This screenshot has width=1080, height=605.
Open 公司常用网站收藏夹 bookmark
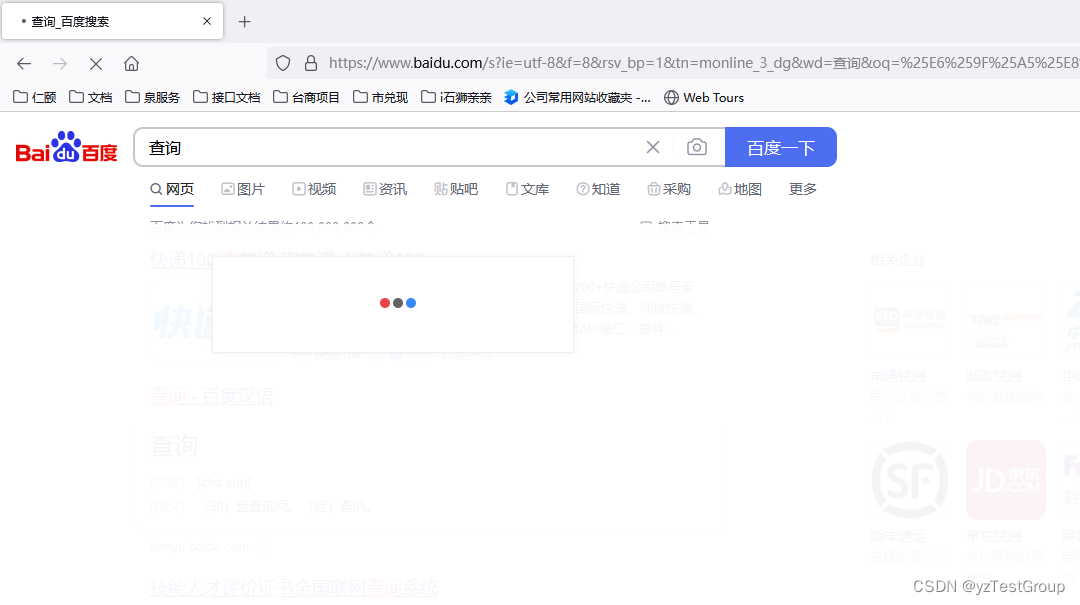coord(577,97)
